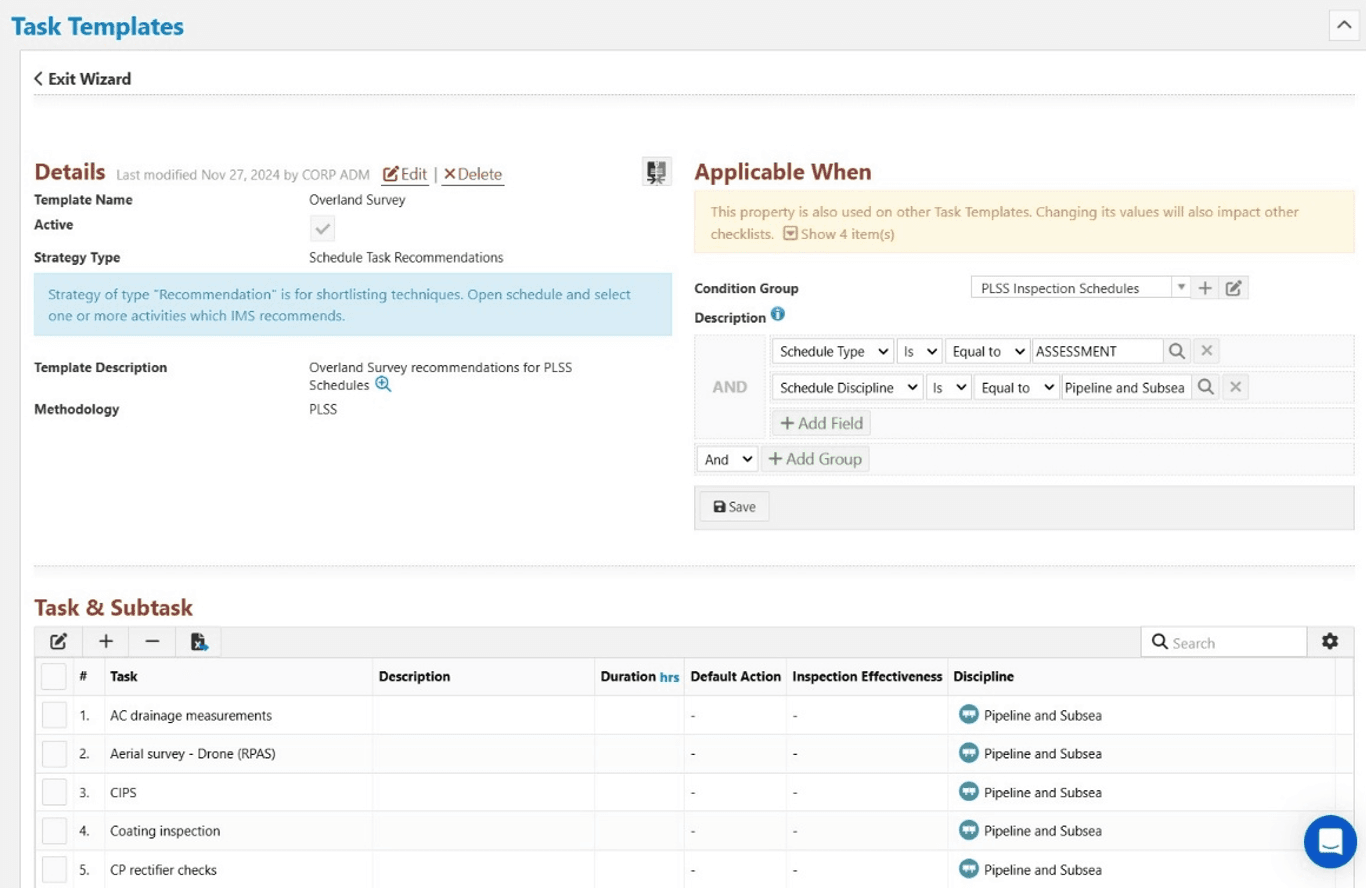Image resolution: width=1366 pixels, height=892 pixels.
Task: Click Exit Wizard link
Action: click(82, 79)
